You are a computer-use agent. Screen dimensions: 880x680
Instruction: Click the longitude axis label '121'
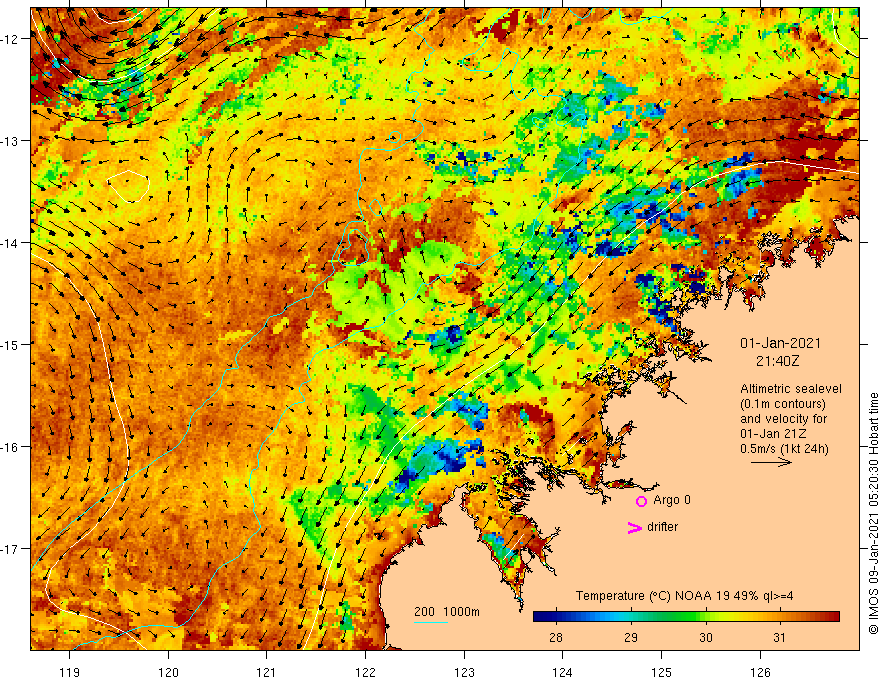pyautogui.click(x=267, y=672)
